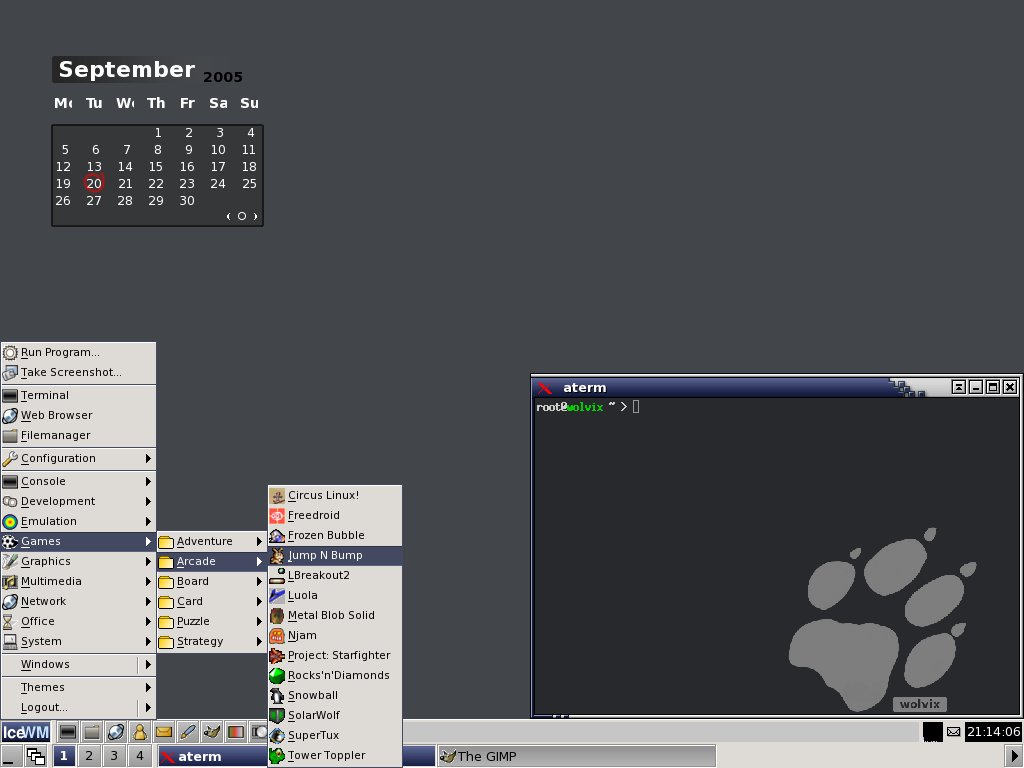Select The GIMP task in the taskbar
The width and height of the screenshot is (1024, 768).
click(576, 756)
